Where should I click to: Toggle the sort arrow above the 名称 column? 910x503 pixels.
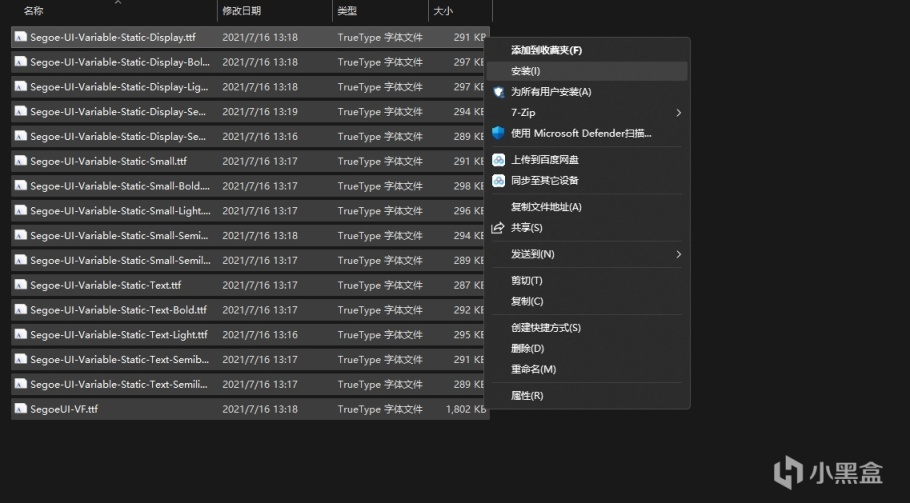pyautogui.click(x=118, y=2)
